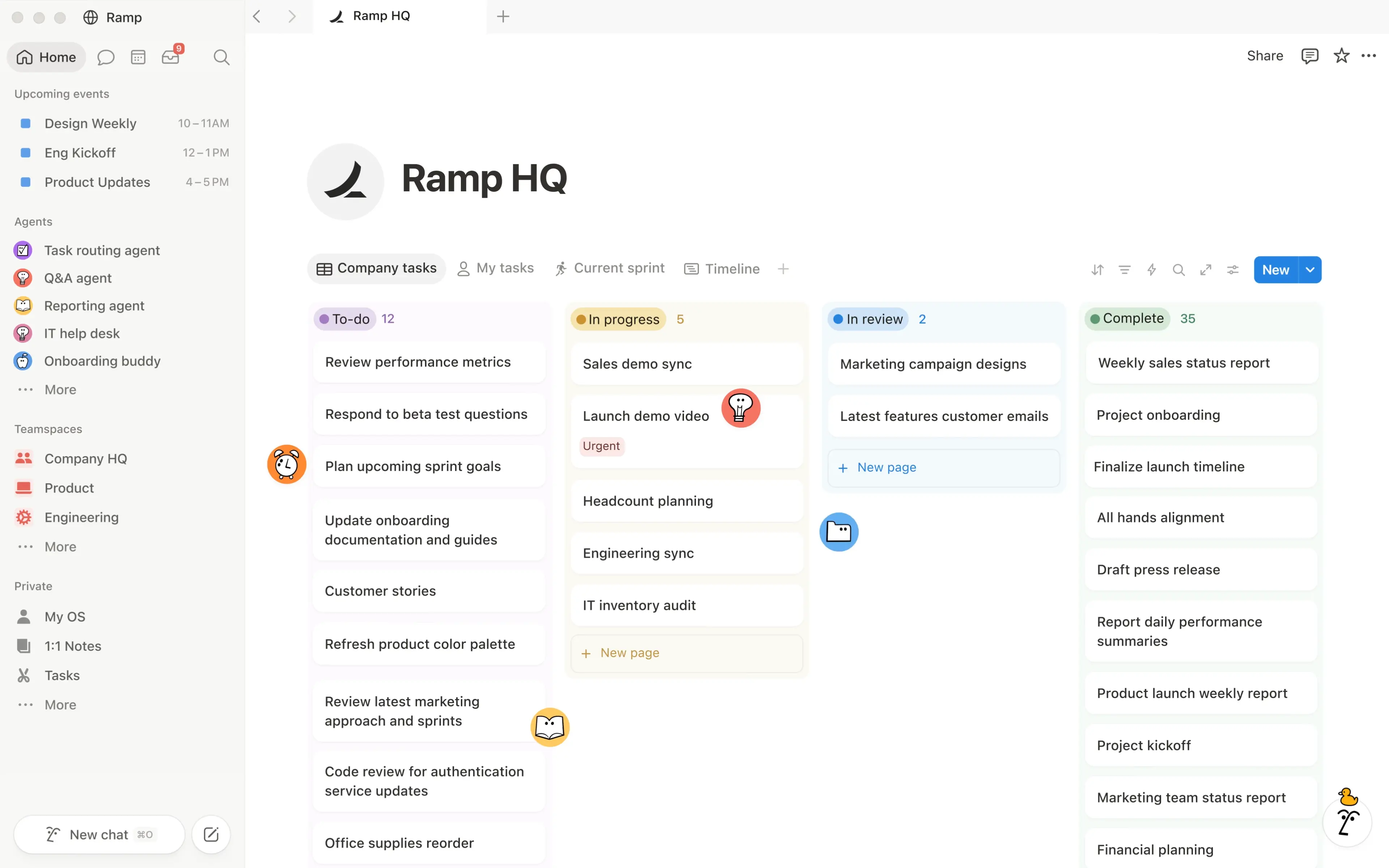Image resolution: width=1389 pixels, height=868 pixels.
Task: Add New page in In progress column
Action: (x=687, y=653)
